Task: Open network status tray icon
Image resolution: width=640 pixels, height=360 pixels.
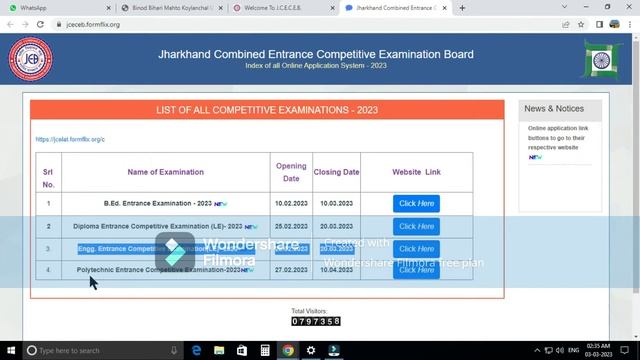Action: tap(549, 351)
